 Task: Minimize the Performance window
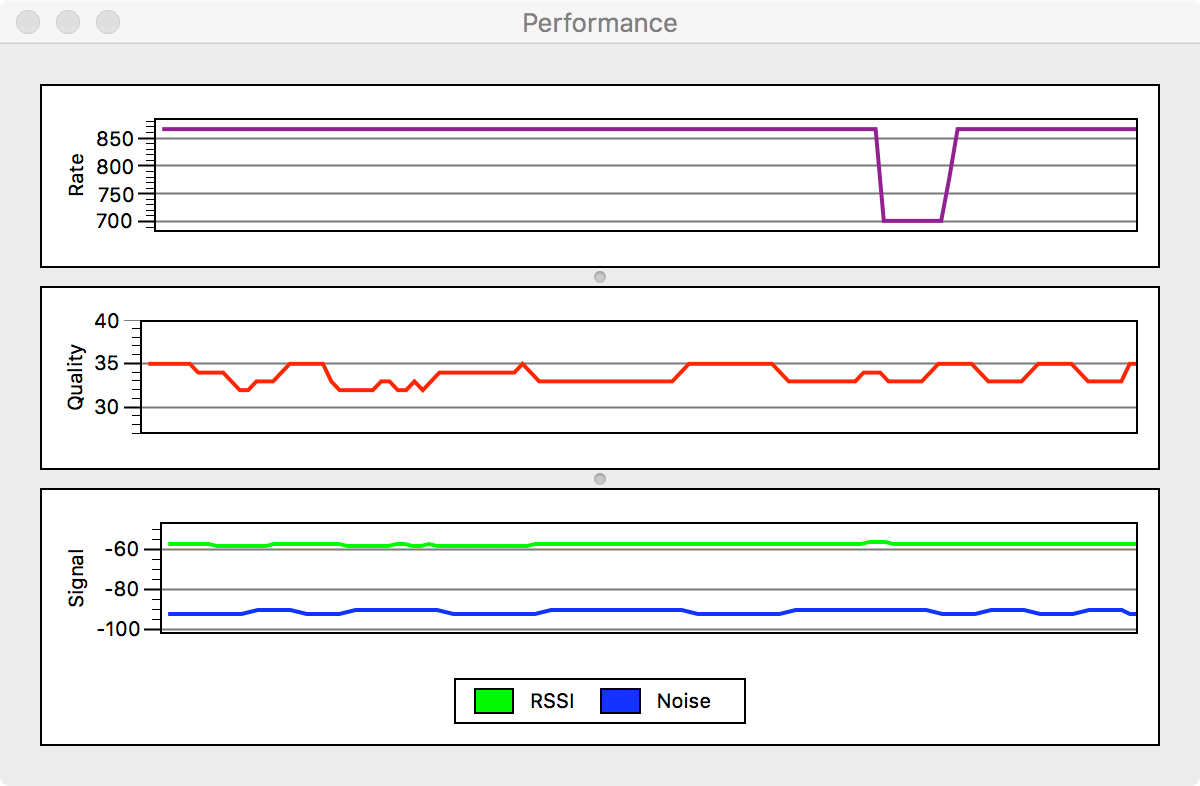click(69, 22)
